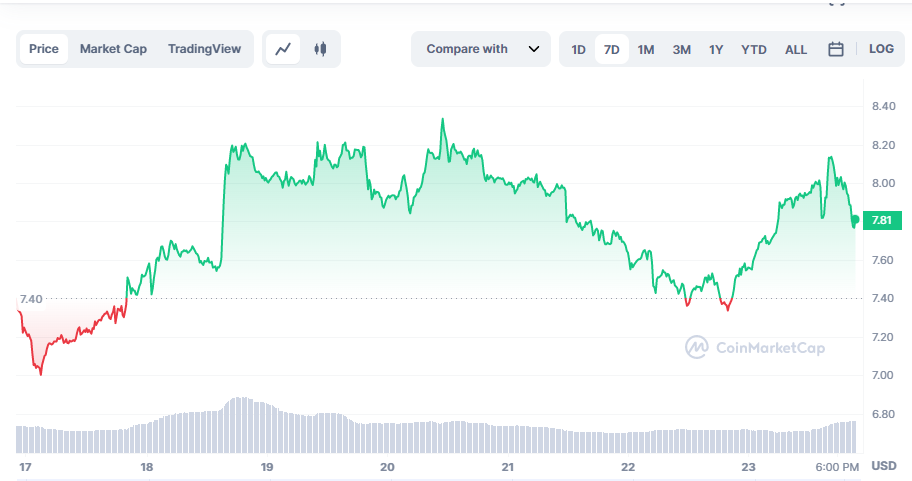Show the 1M price range
The height and width of the screenshot is (481, 912).
click(x=646, y=49)
